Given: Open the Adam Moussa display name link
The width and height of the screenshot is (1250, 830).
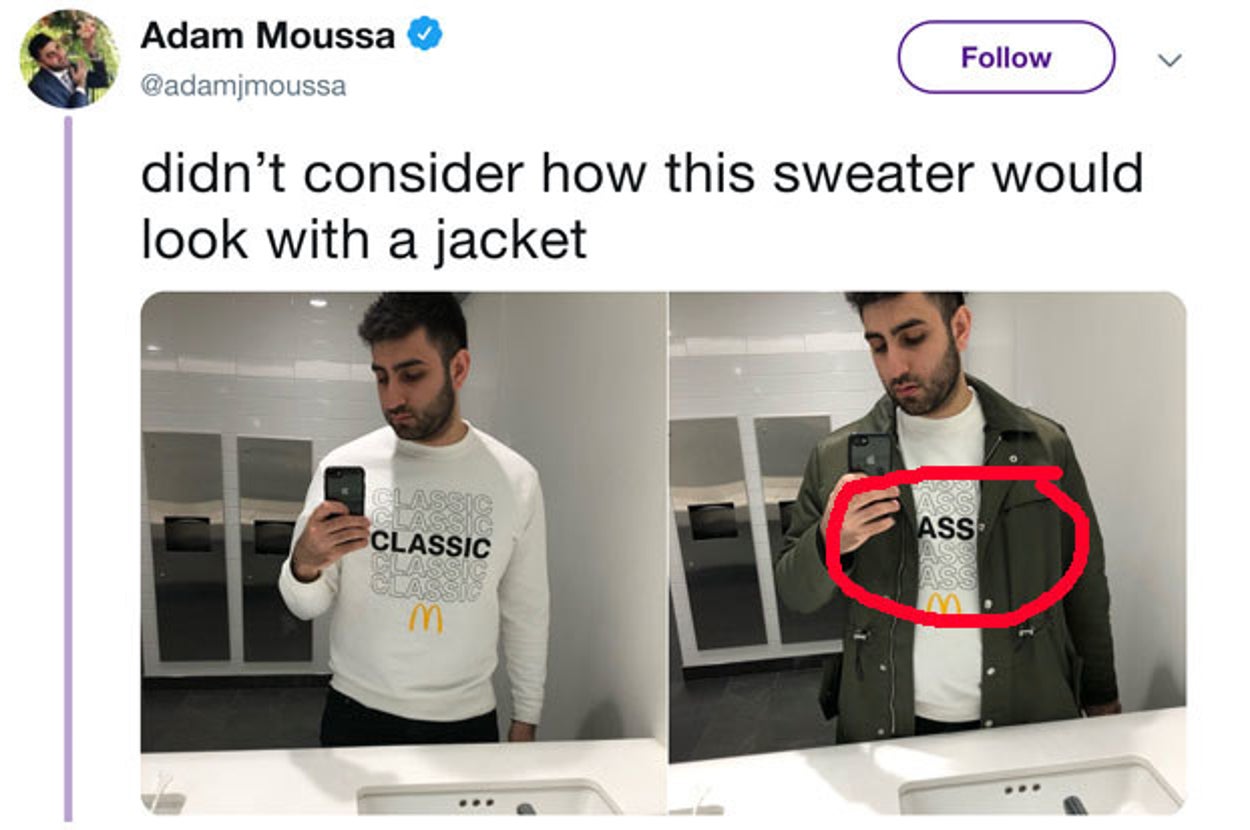Looking at the screenshot, I should (268, 36).
